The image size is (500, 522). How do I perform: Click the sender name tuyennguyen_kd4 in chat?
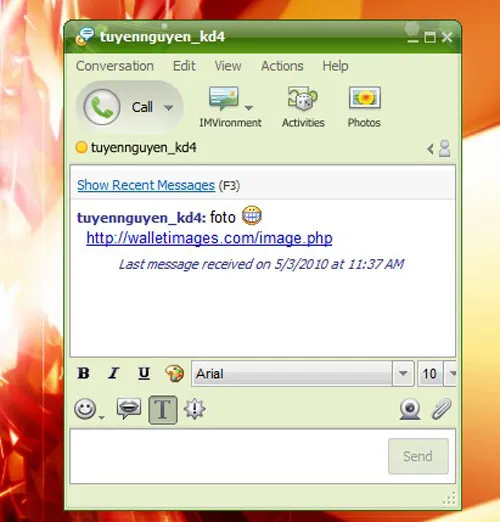[x=141, y=218]
